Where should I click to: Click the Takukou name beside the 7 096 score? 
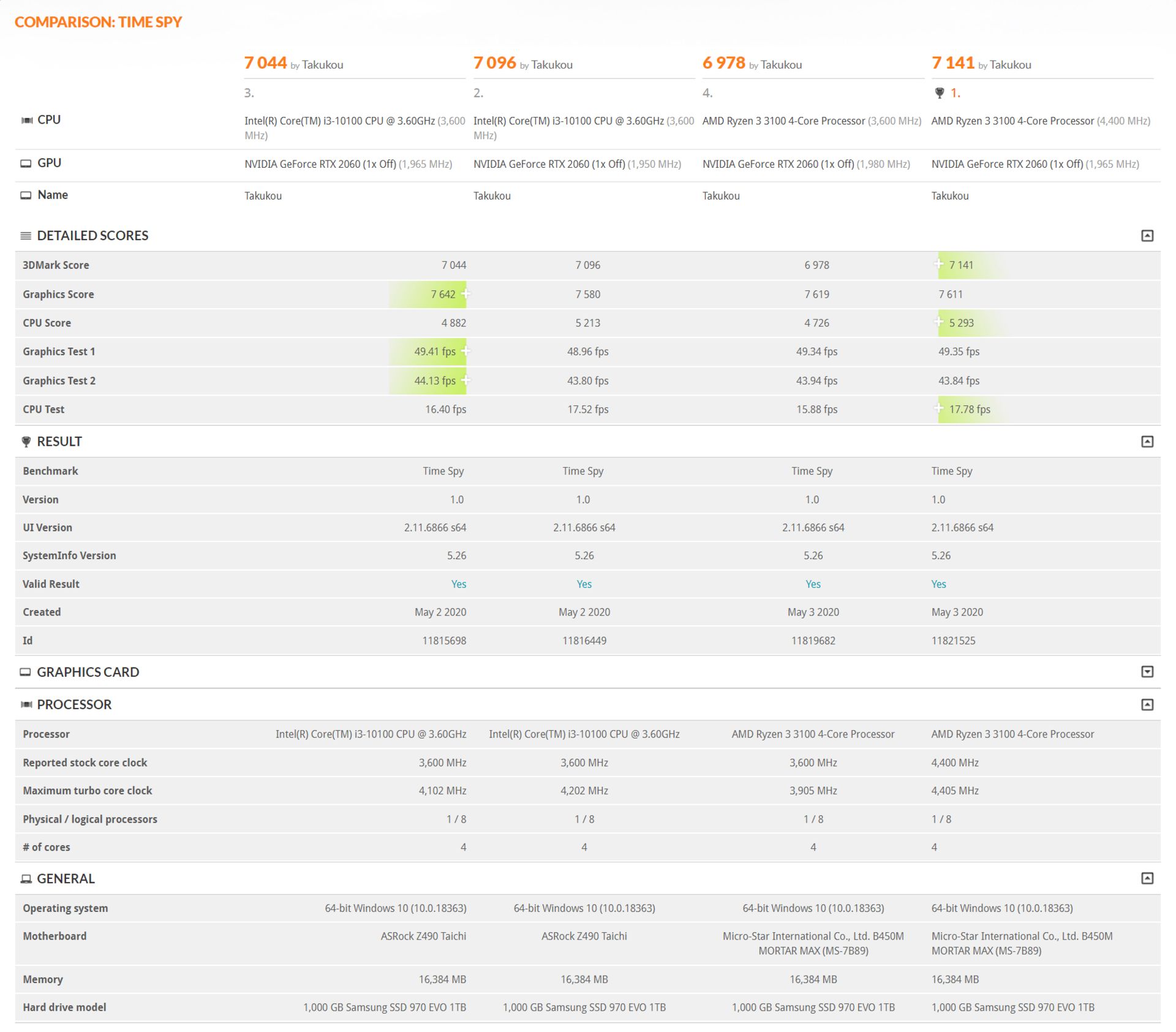tap(553, 64)
